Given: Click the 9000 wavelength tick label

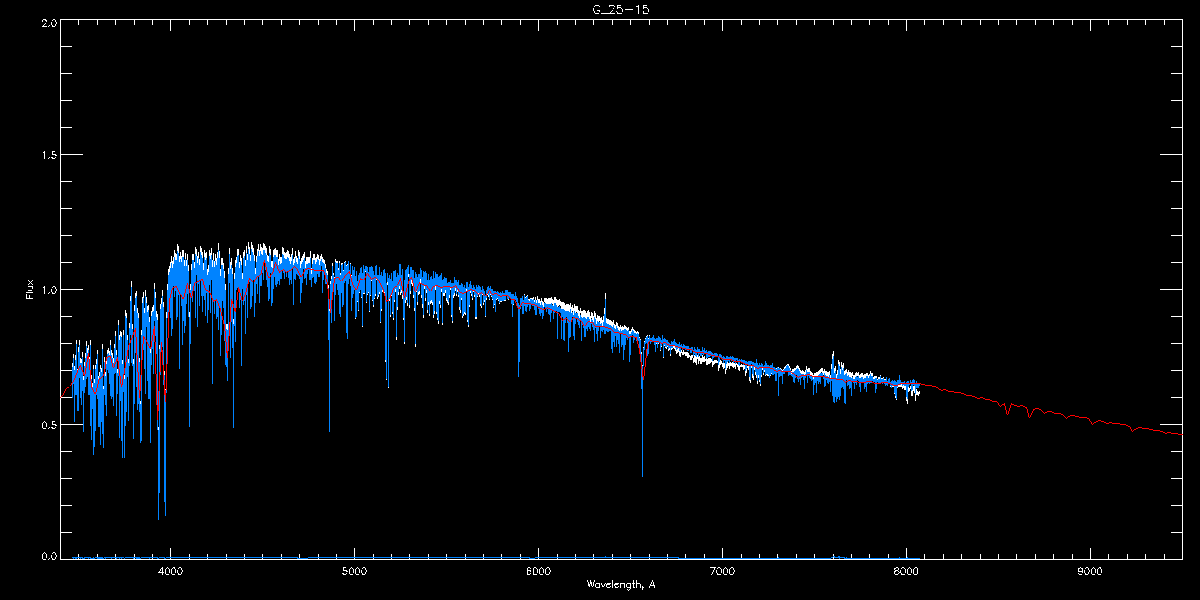Looking at the screenshot, I should click(x=1090, y=572).
